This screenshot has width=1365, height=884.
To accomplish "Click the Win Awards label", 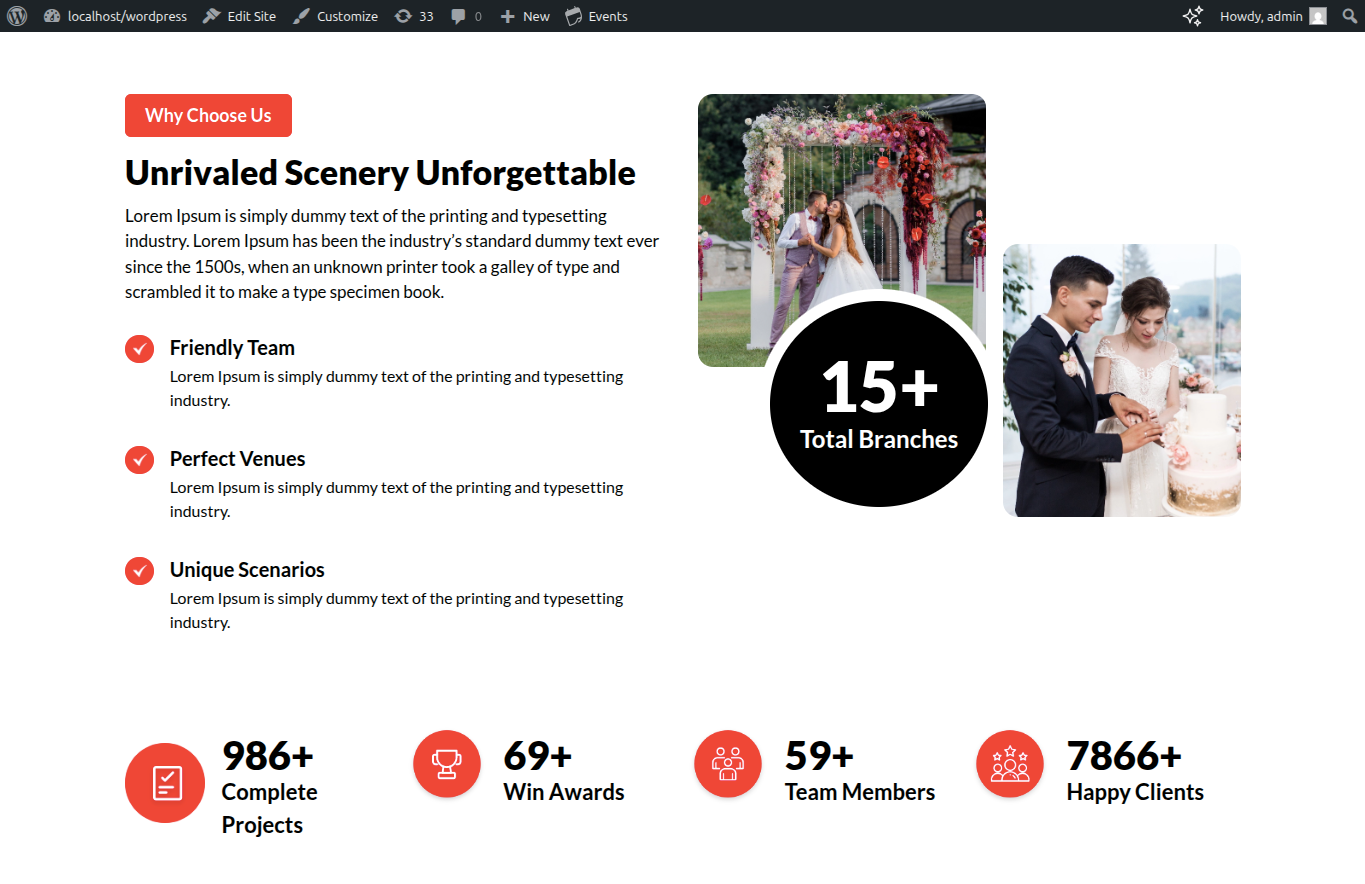I will point(564,792).
